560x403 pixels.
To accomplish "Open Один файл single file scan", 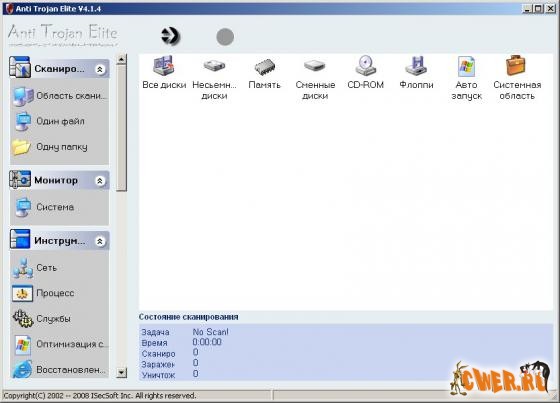I will (x=50, y=121).
